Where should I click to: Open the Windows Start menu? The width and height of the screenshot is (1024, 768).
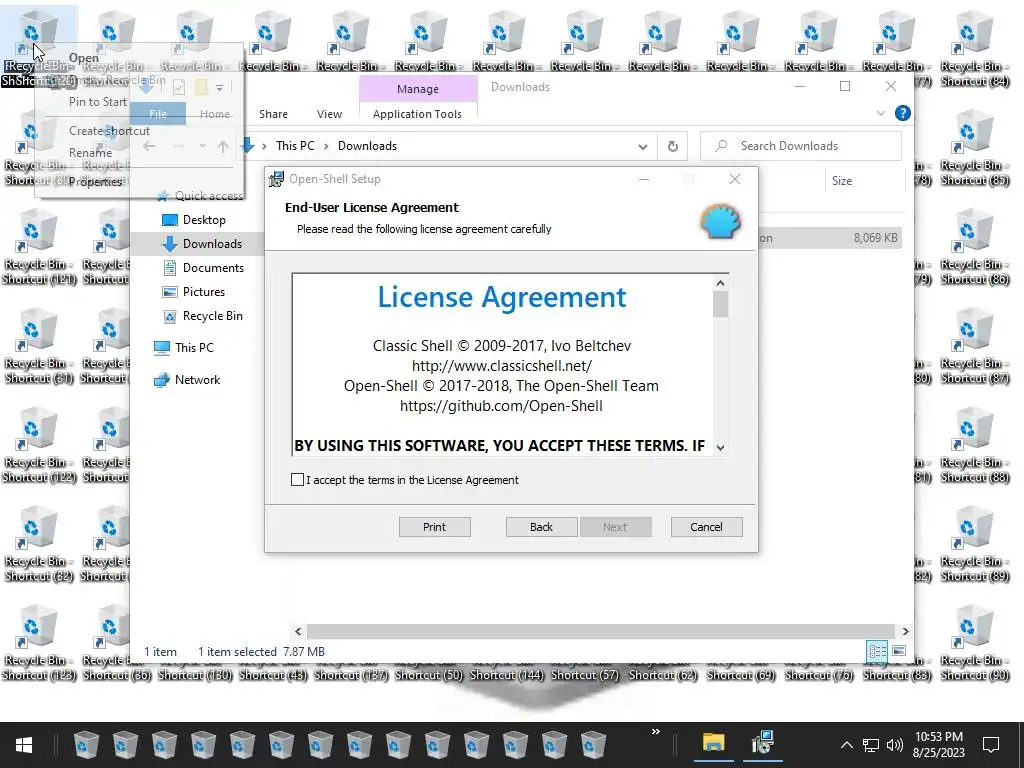click(x=24, y=745)
